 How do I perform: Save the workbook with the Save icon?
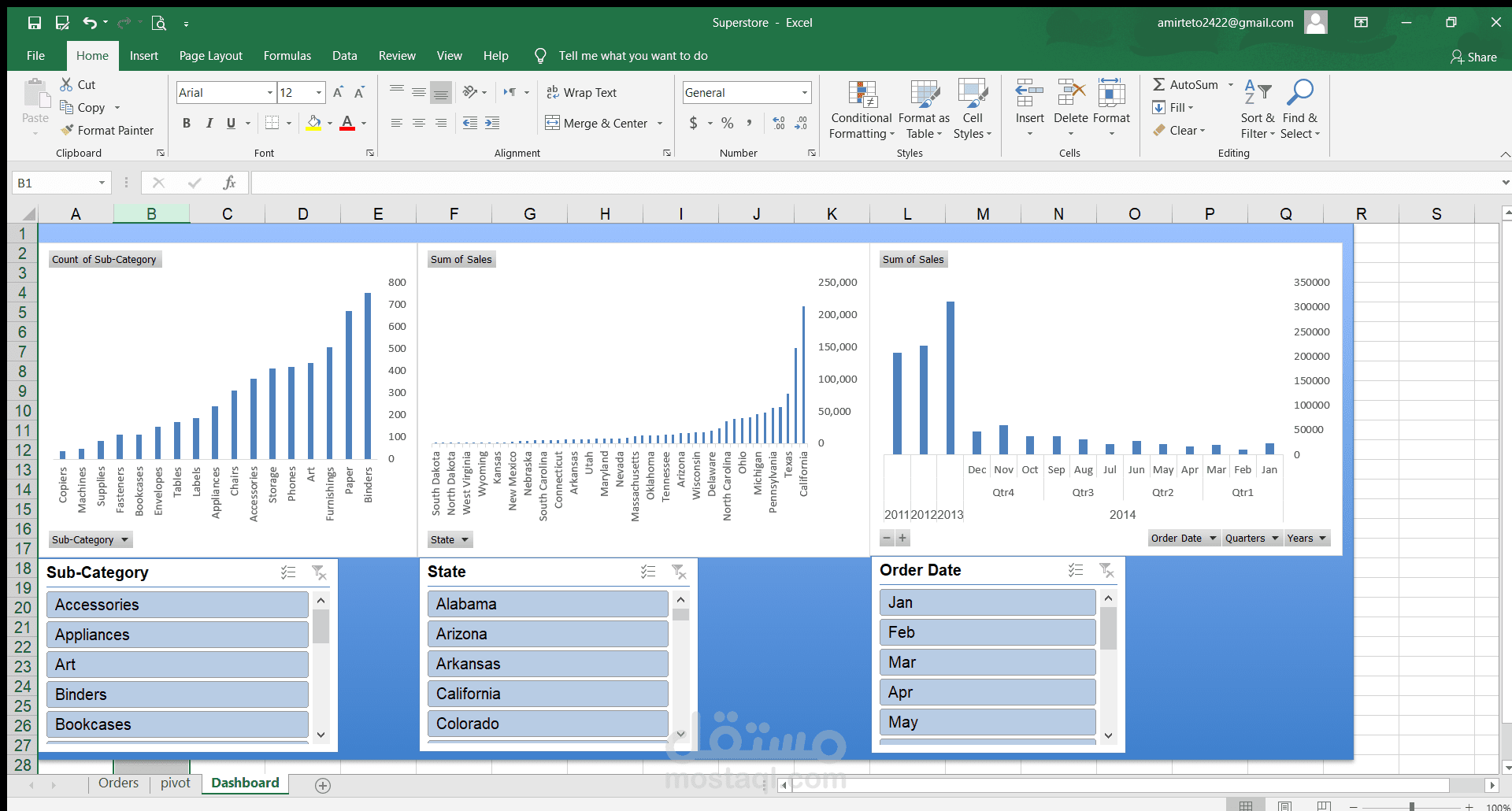point(34,23)
